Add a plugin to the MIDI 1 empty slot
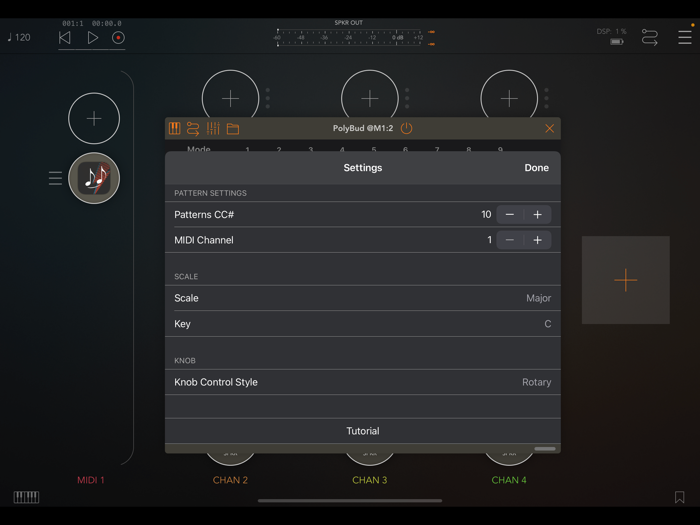Image resolution: width=700 pixels, height=525 pixels. (x=94, y=118)
